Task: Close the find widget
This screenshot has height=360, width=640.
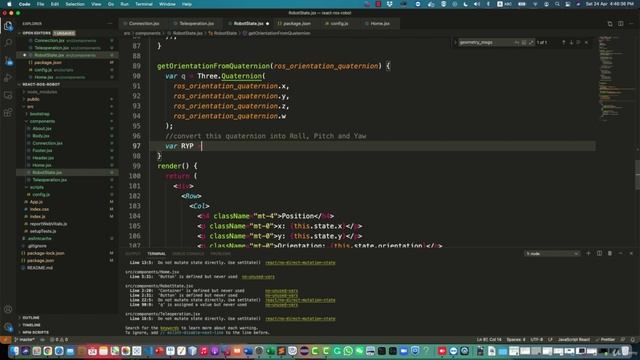Action: pos(587,42)
